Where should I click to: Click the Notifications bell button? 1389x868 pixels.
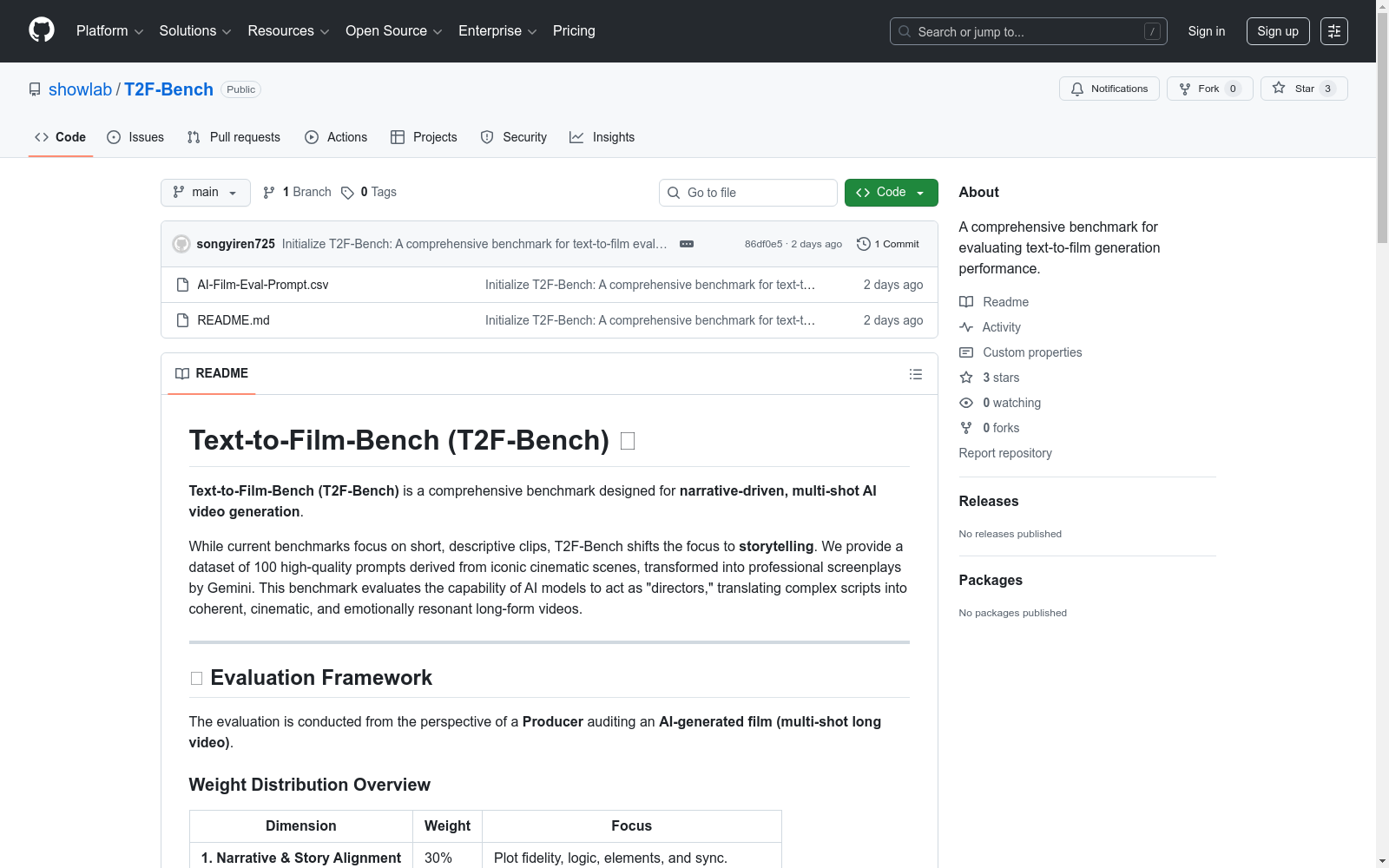pos(1109,89)
